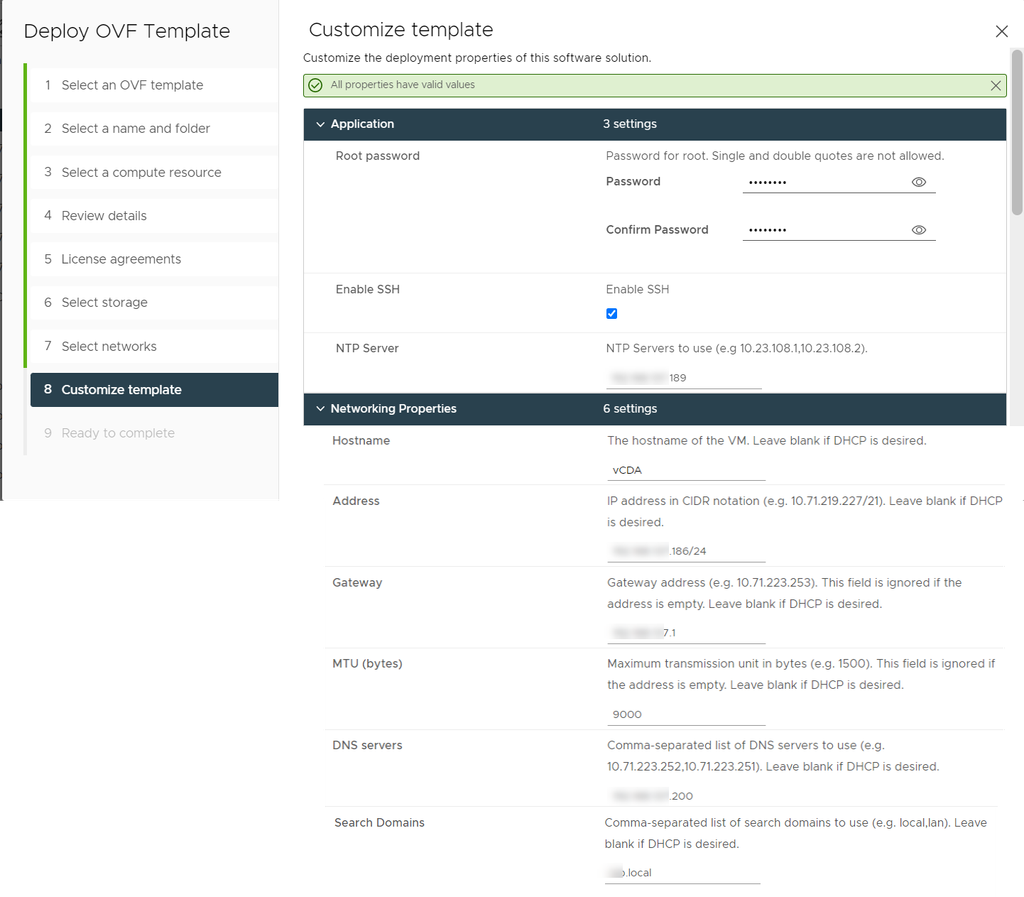Image resolution: width=1024 pixels, height=897 pixels.
Task: Click the vertical scrollbar of the template panel
Action: tap(1016, 135)
